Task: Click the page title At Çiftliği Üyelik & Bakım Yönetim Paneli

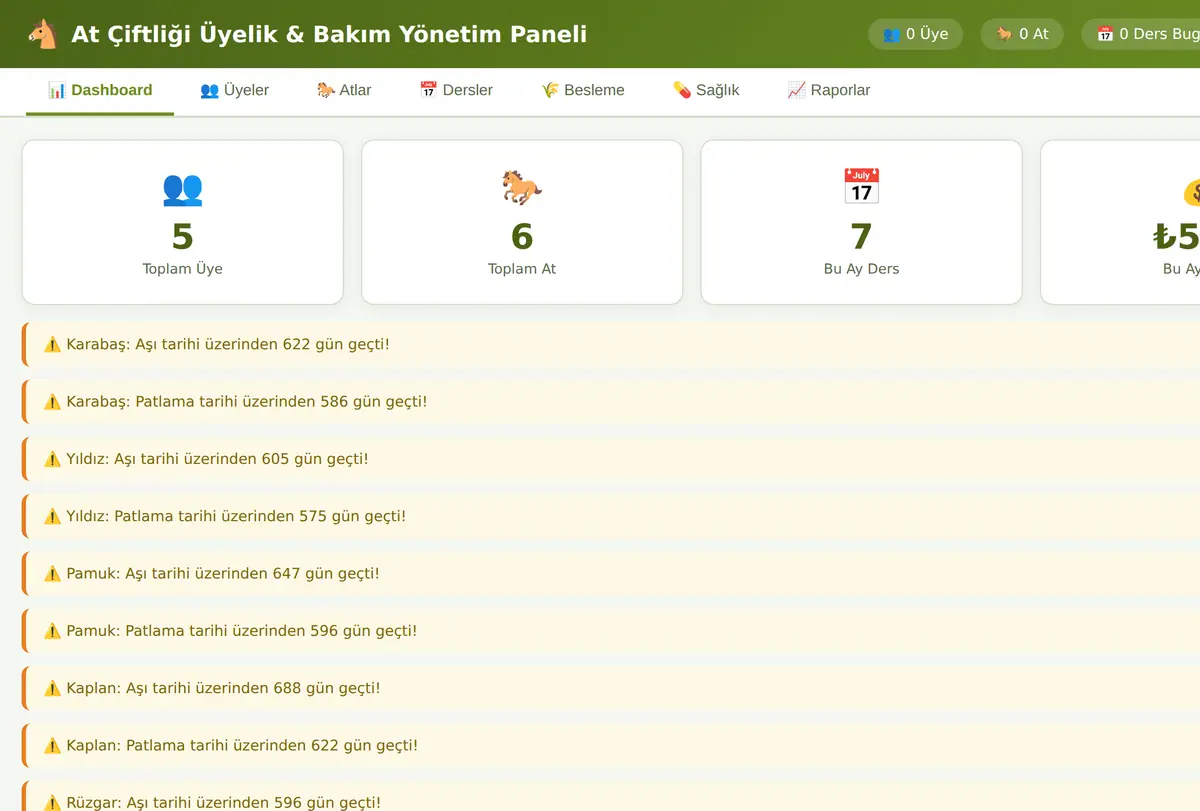Action: (x=329, y=34)
